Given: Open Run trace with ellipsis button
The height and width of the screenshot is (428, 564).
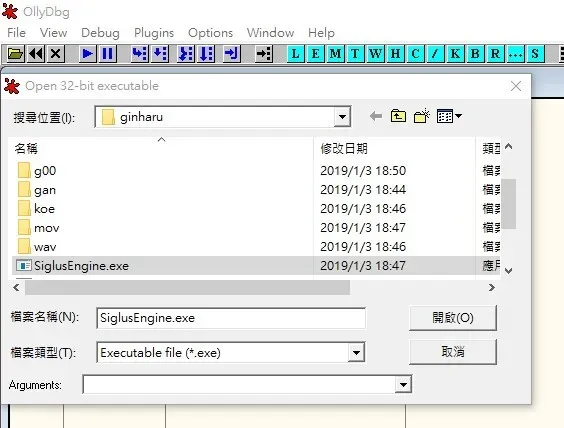Looking at the screenshot, I should pyautogui.click(x=515, y=54).
